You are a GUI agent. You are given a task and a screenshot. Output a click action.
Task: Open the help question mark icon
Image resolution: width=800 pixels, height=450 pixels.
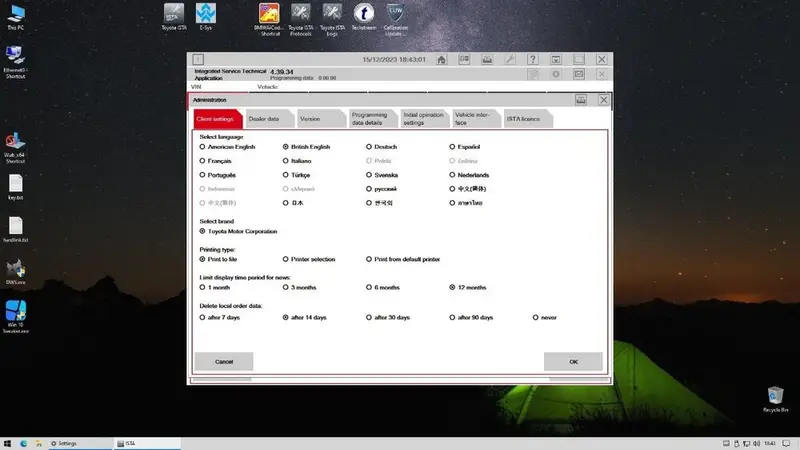(x=533, y=60)
